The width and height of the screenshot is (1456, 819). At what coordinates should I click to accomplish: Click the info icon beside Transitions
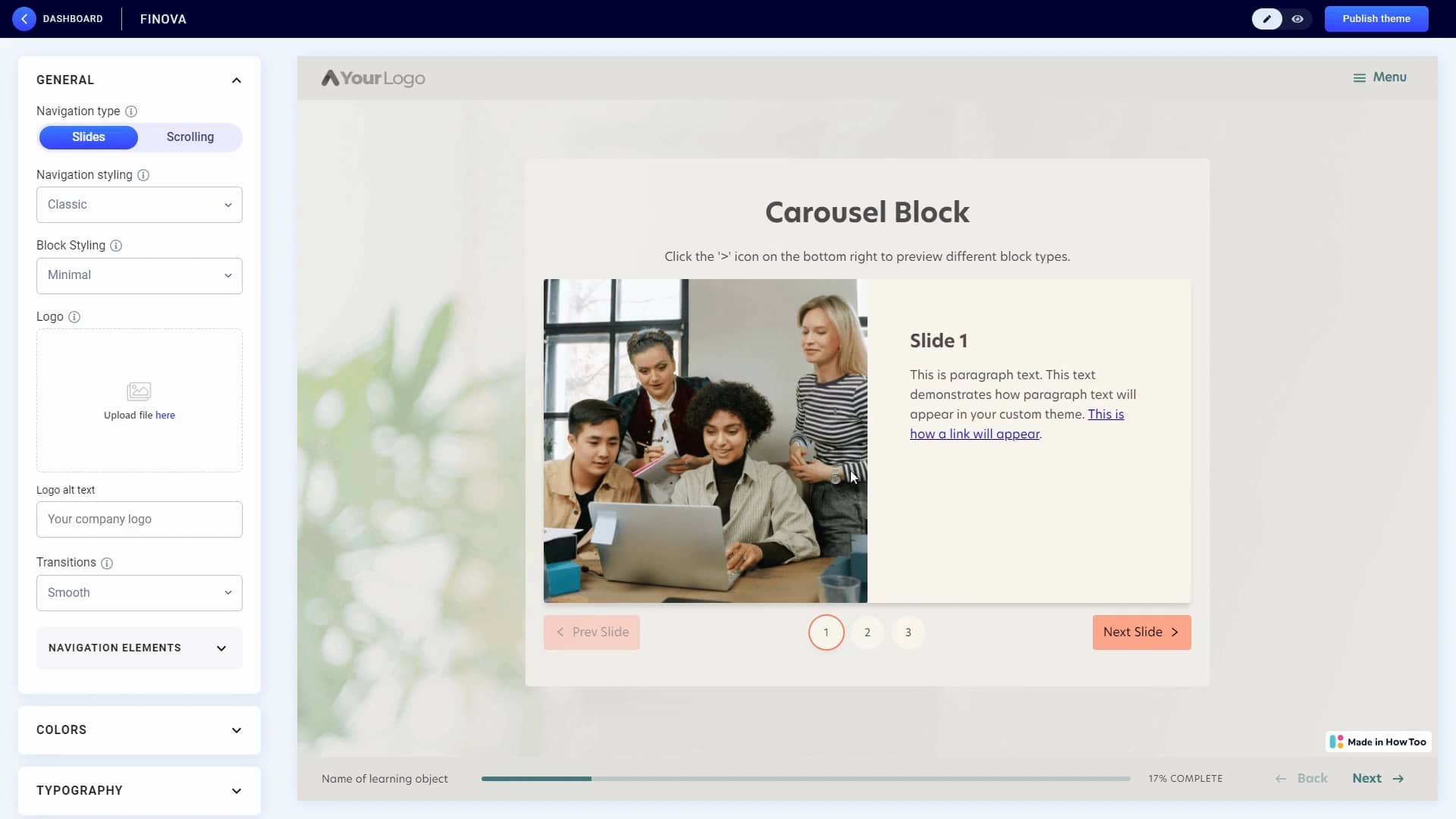(106, 563)
